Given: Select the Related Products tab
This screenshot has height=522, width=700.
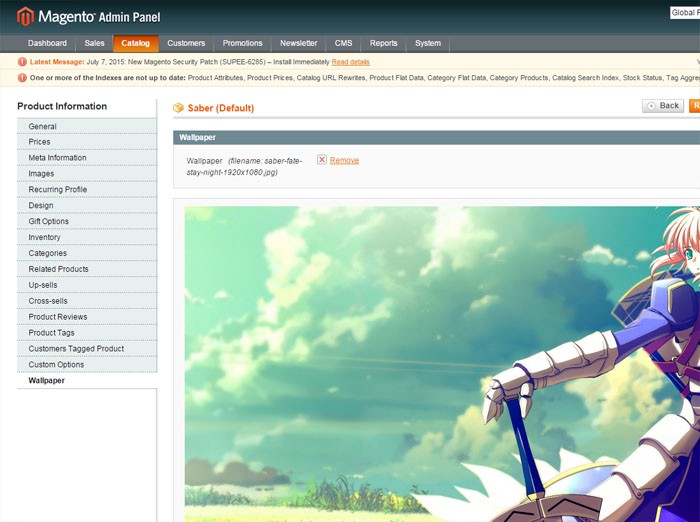Looking at the screenshot, I should [x=87, y=269].
